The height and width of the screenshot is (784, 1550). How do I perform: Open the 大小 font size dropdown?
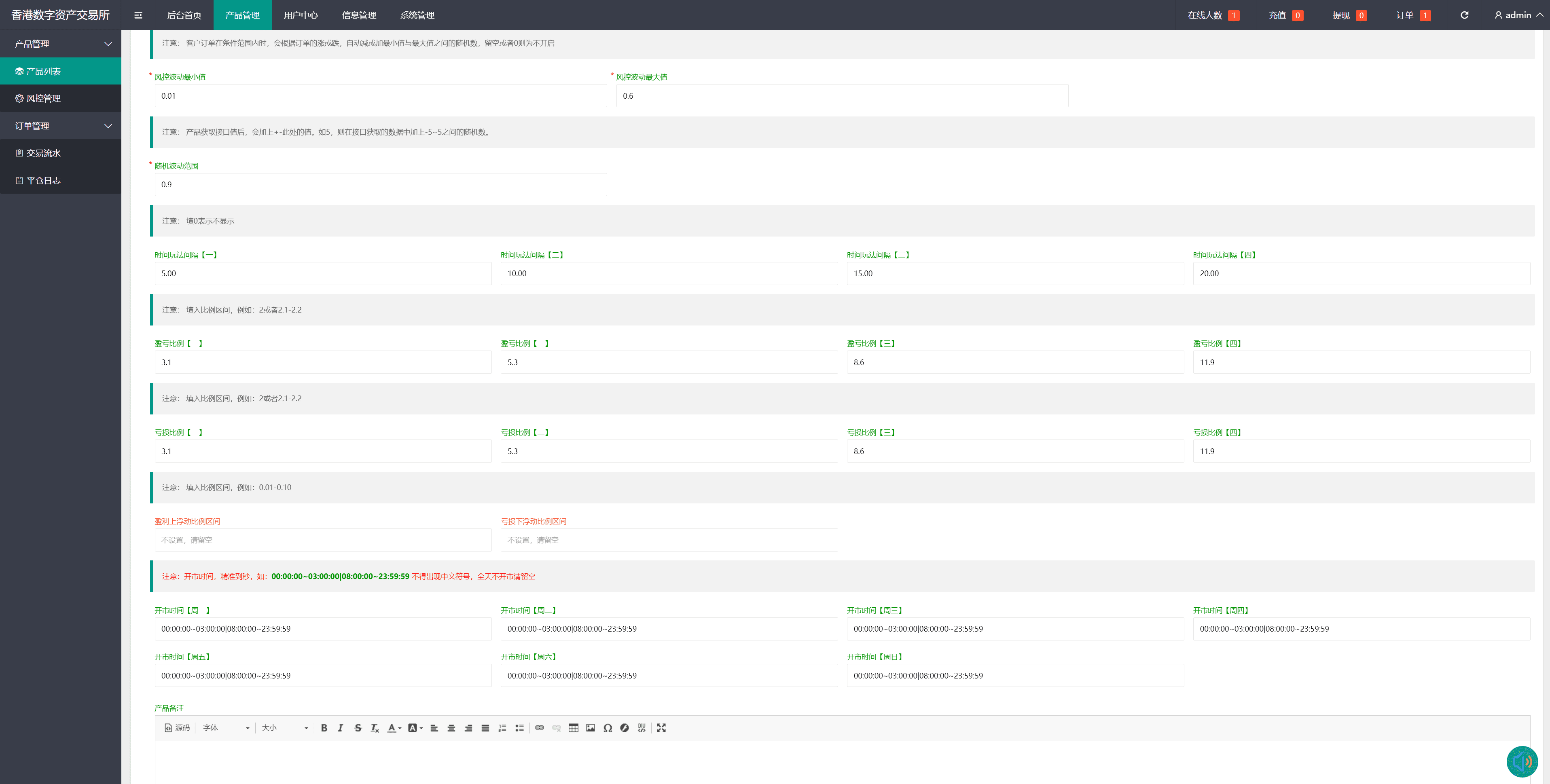coord(284,727)
